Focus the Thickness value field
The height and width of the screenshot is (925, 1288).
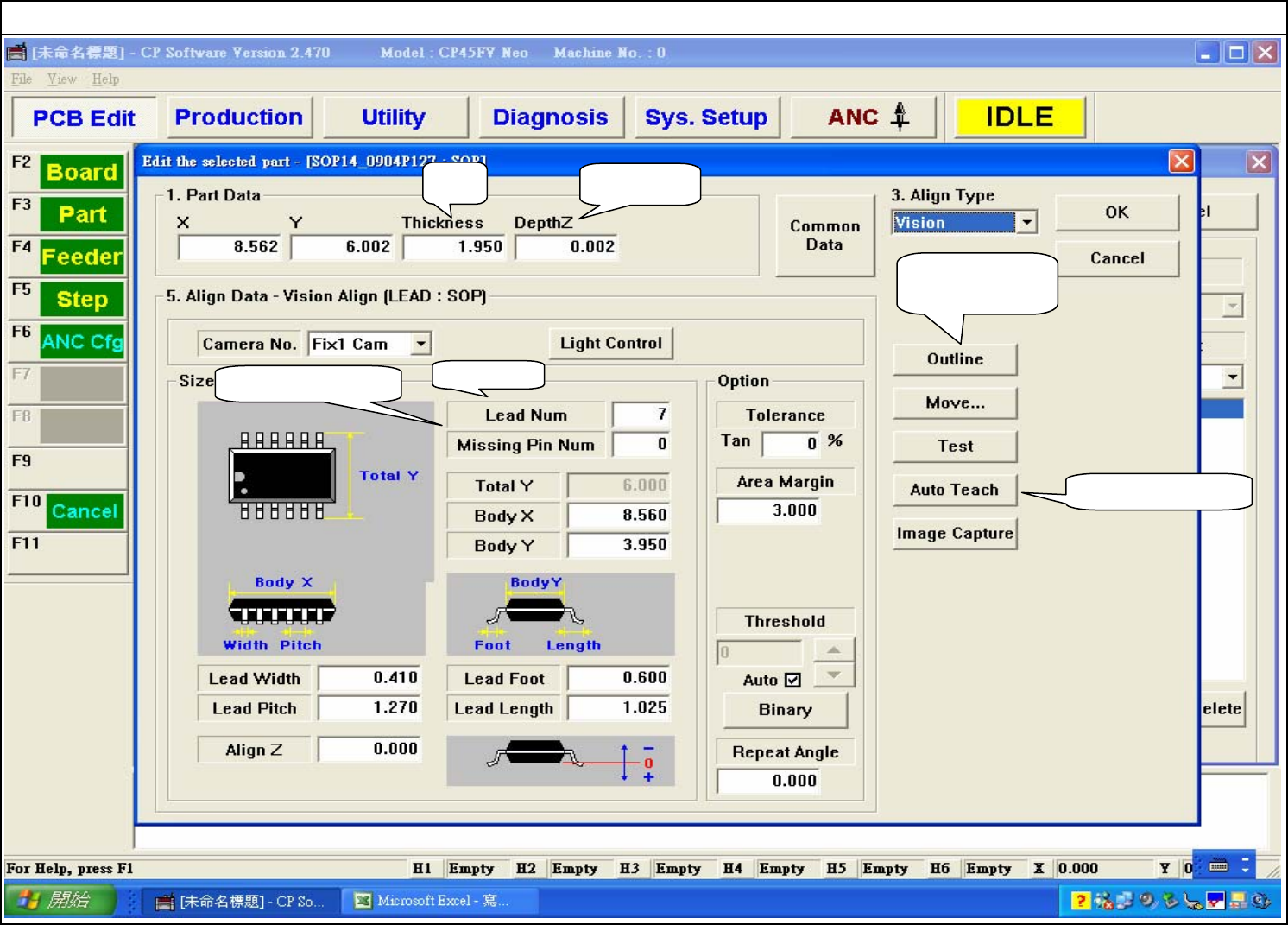pos(454,247)
